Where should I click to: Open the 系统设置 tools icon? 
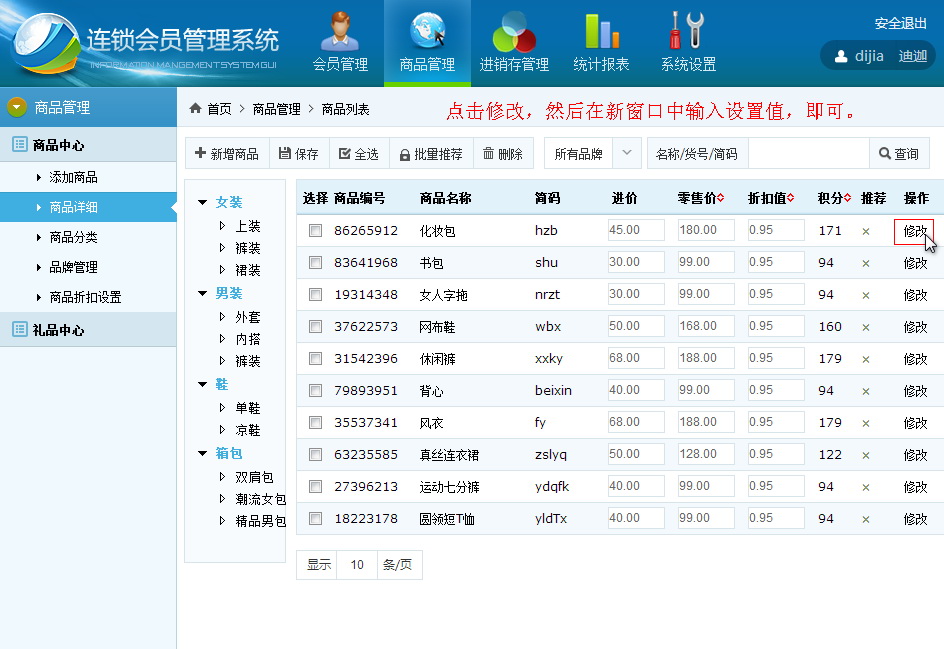[x=688, y=30]
